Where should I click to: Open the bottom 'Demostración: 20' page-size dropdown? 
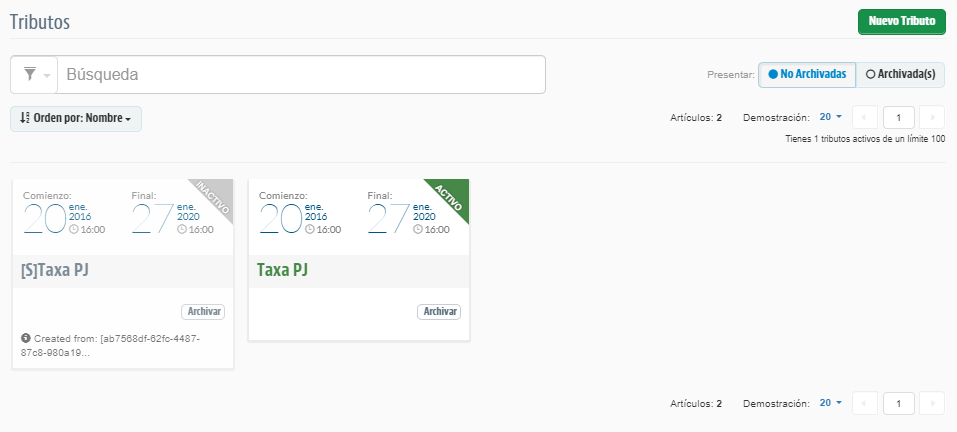(x=830, y=403)
